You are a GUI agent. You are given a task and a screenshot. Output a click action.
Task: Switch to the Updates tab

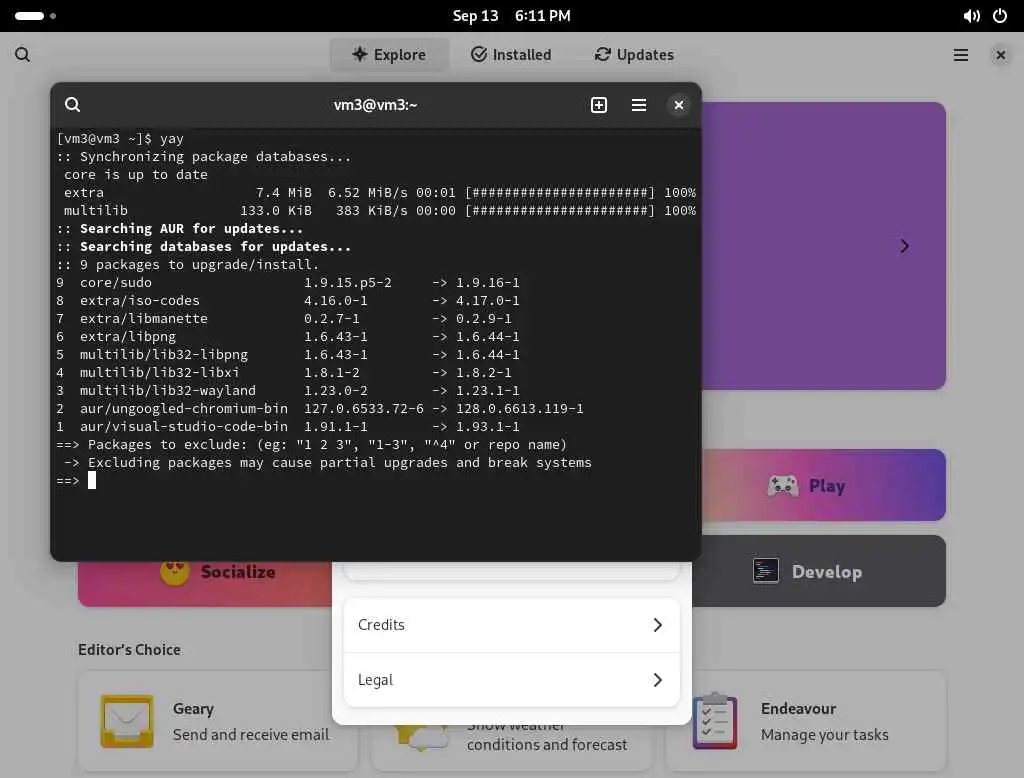634,55
